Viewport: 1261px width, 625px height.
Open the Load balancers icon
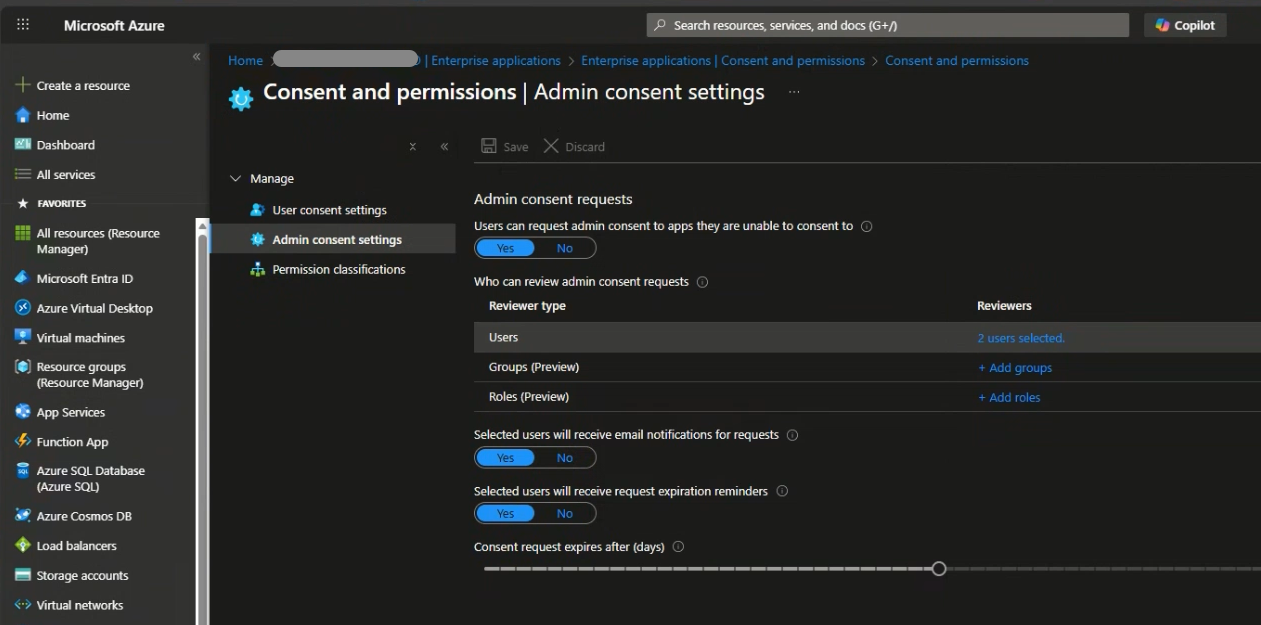[23, 545]
